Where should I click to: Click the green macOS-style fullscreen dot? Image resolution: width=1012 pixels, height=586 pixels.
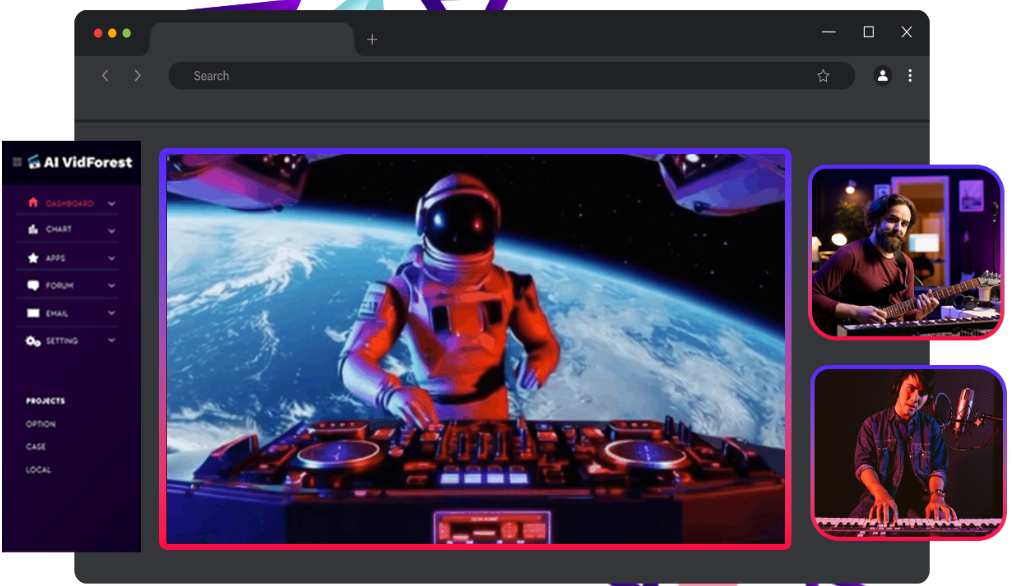(x=126, y=33)
